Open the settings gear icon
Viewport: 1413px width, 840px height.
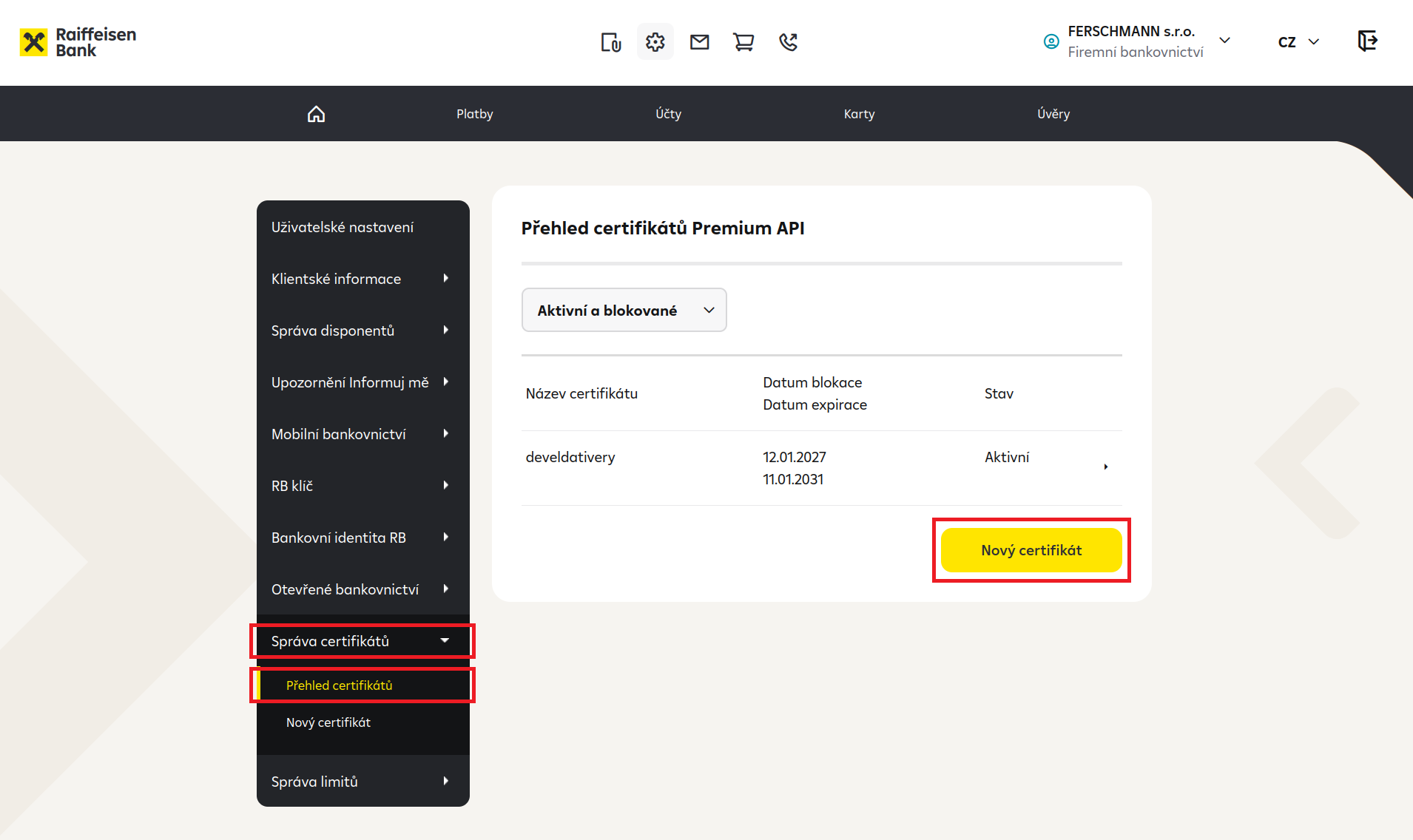655,42
